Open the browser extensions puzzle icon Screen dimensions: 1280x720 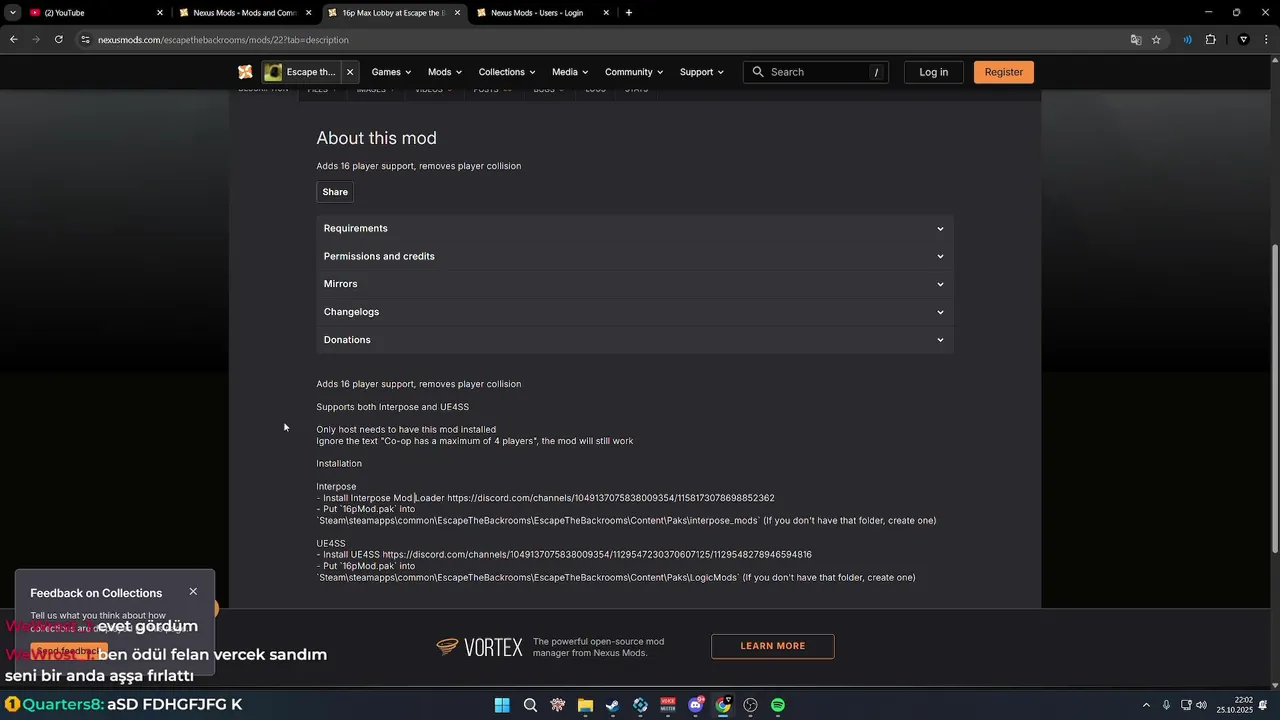(x=1210, y=40)
